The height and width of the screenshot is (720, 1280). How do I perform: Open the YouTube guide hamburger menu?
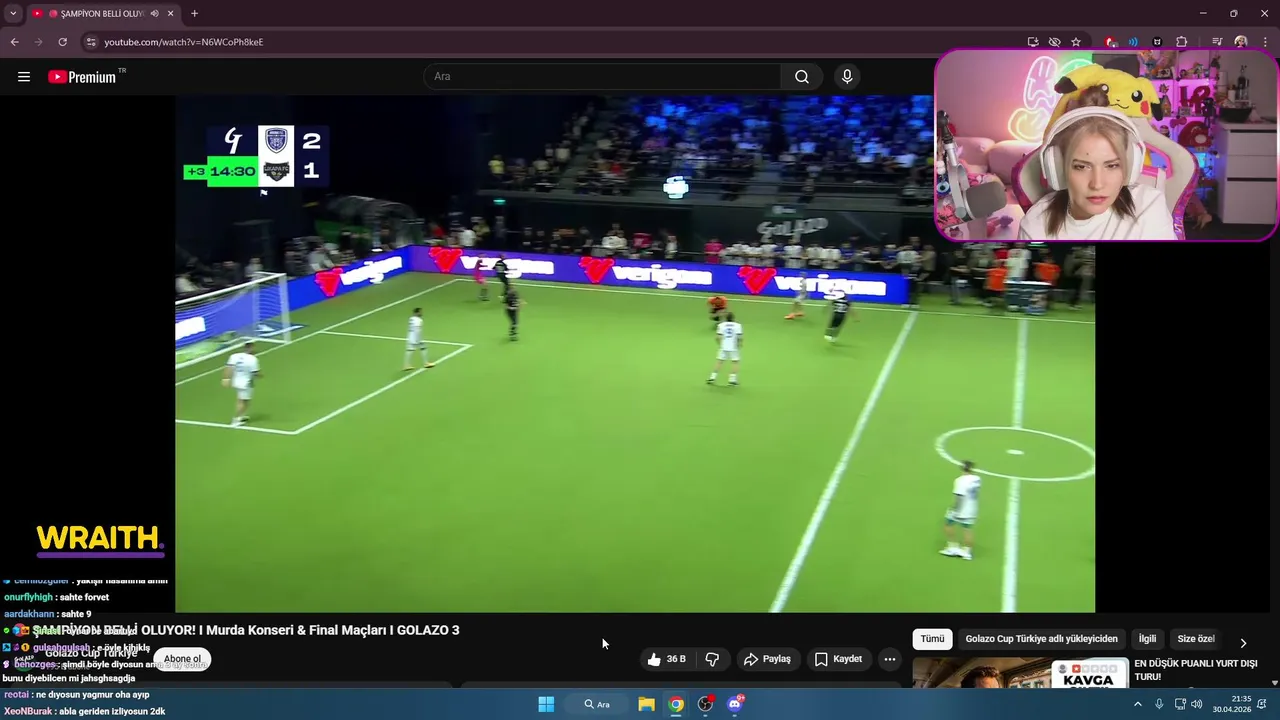pos(24,77)
